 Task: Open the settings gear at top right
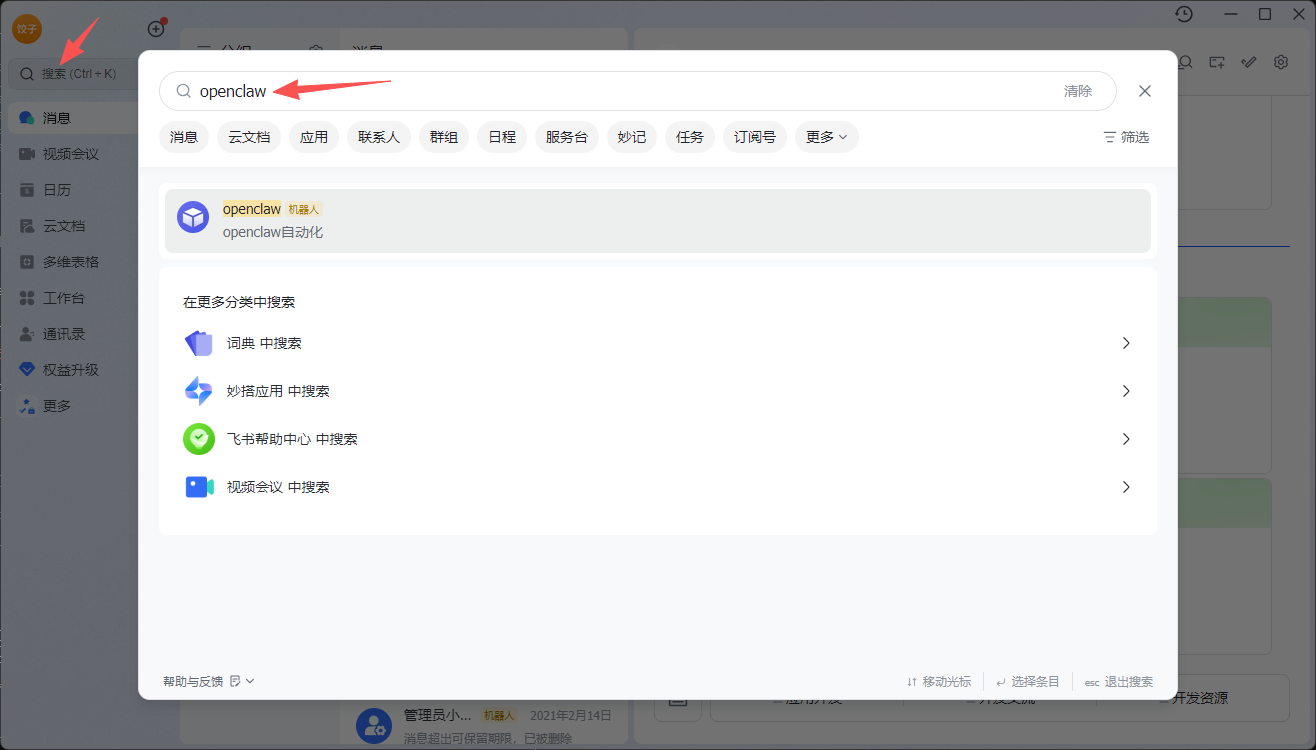1281,61
